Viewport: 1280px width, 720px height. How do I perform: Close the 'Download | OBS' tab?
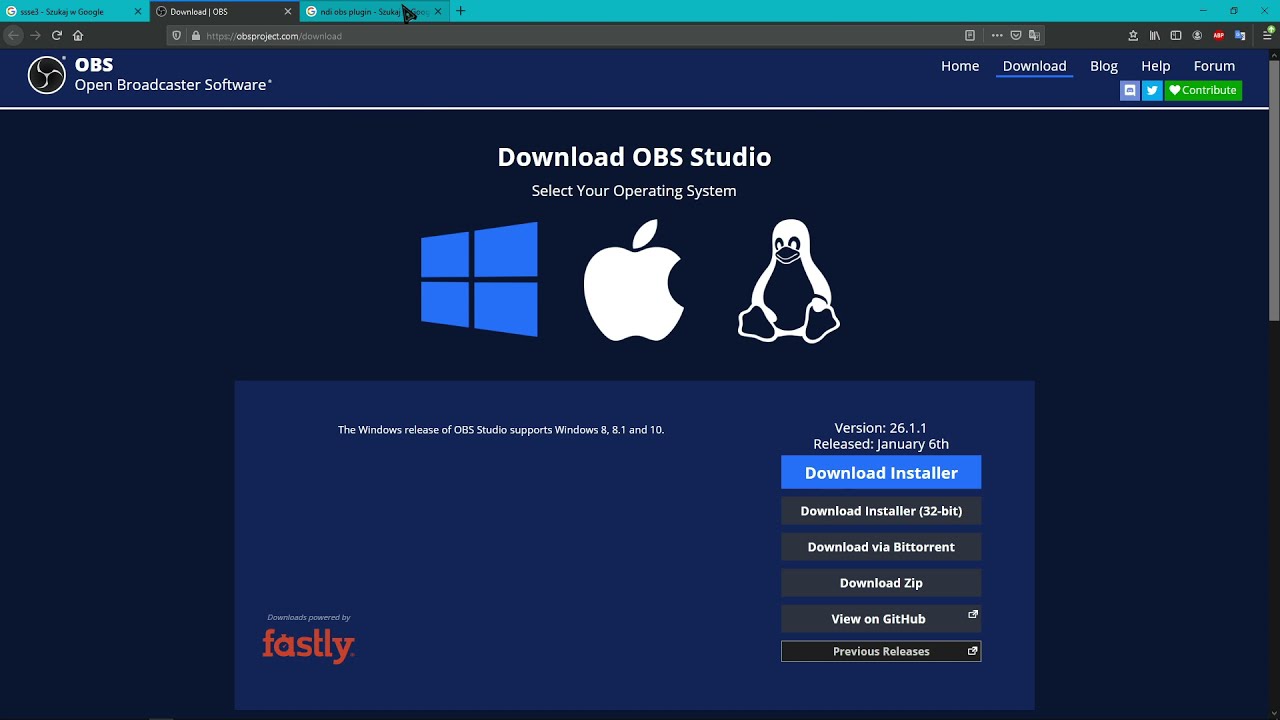click(x=288, y=12)
